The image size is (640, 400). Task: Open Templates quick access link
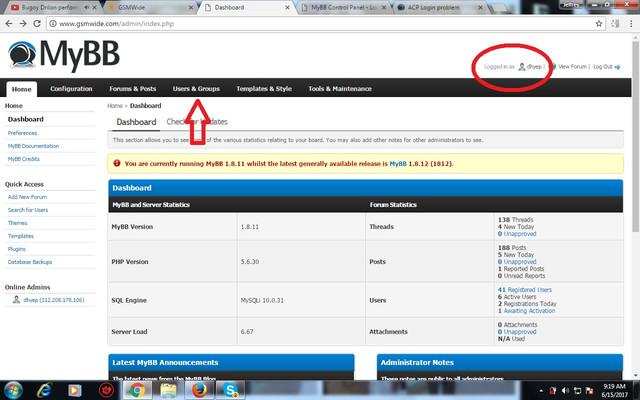(21, 236)
